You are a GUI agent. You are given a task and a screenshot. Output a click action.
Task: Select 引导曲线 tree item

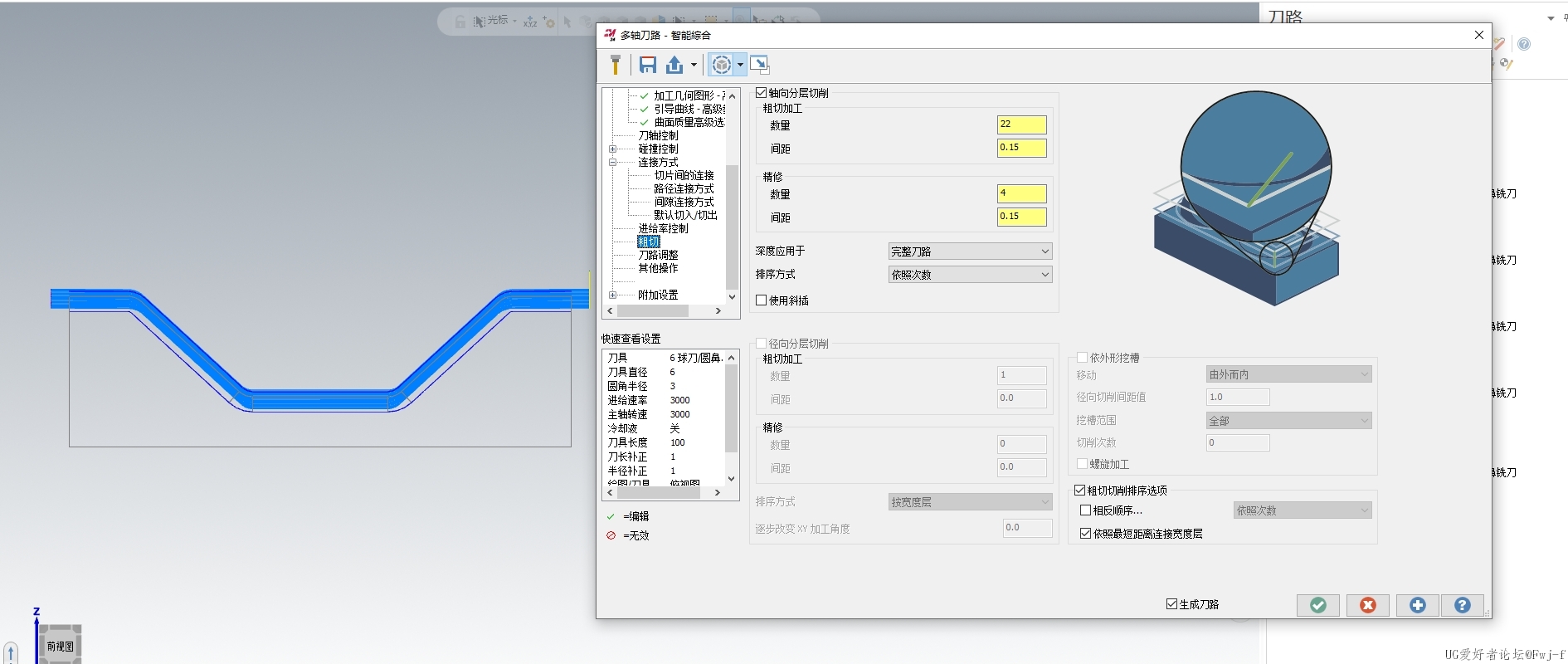(x=689, y=109)
